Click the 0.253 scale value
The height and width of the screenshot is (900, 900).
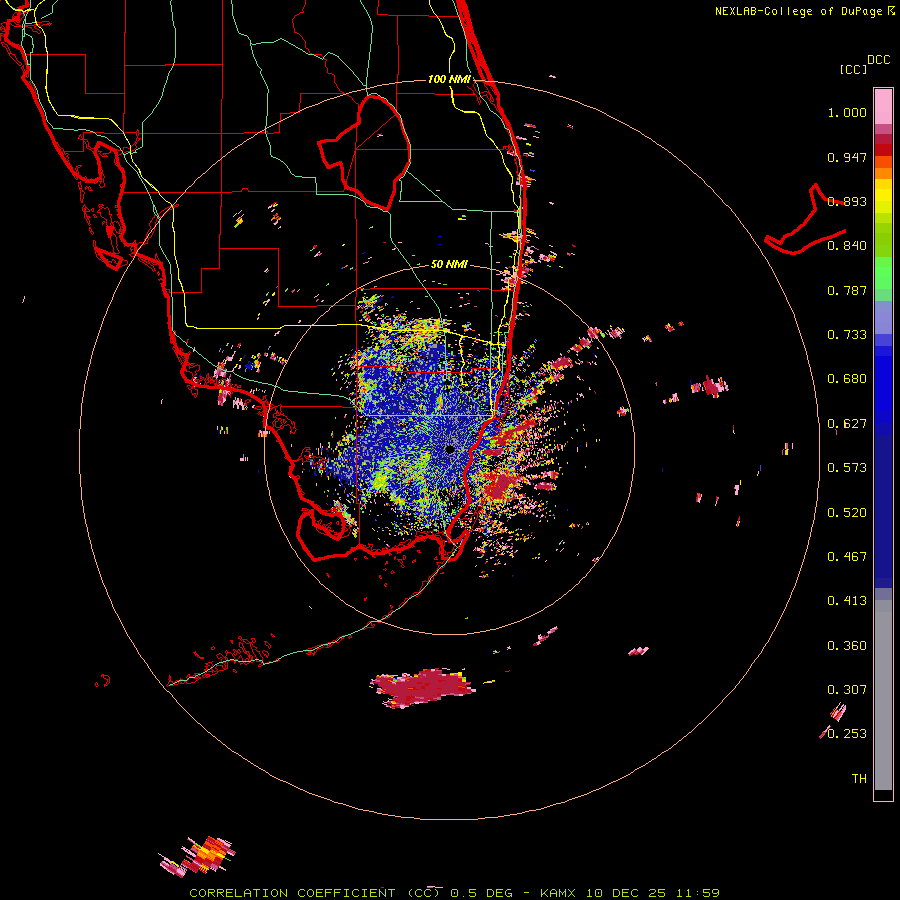click(847, 734)
